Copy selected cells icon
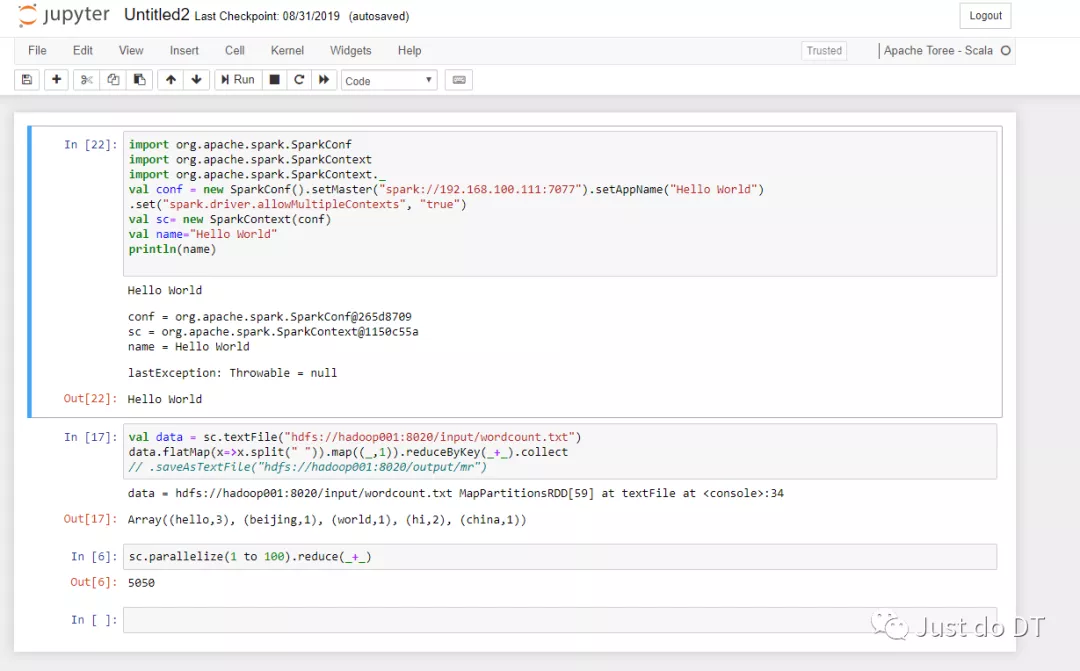Viewport: 1080px width, 671px height. 113,80
